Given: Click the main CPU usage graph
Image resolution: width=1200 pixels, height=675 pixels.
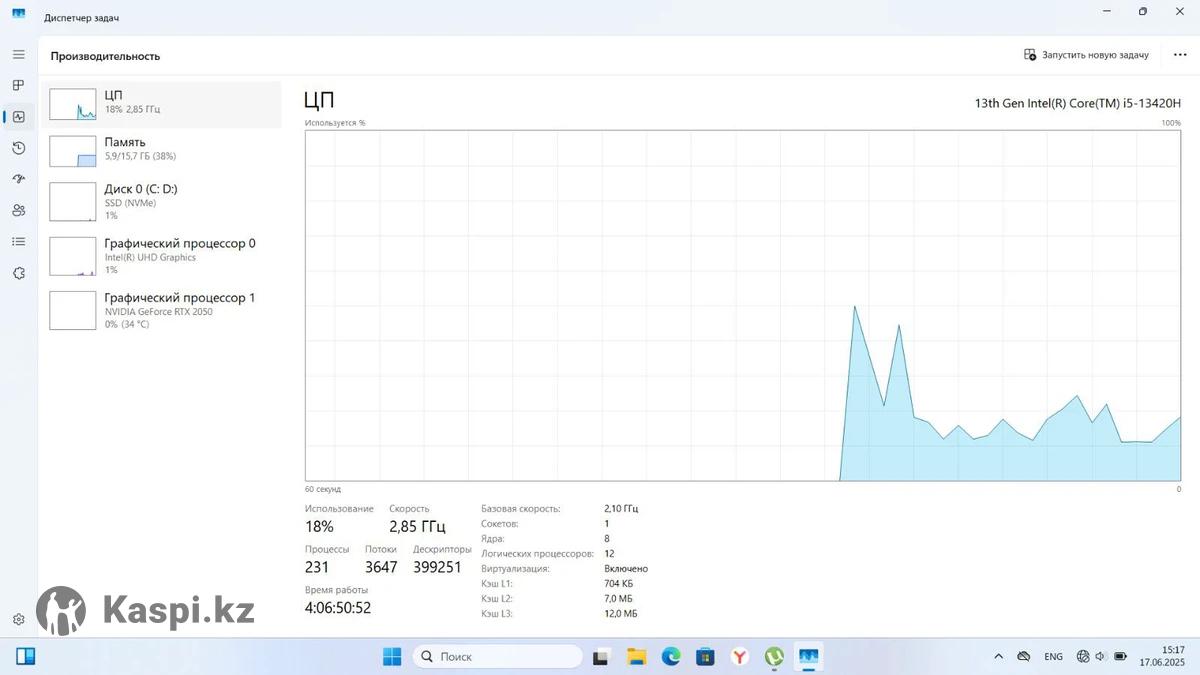Looking at the screenshot, I should coord(743,305).
